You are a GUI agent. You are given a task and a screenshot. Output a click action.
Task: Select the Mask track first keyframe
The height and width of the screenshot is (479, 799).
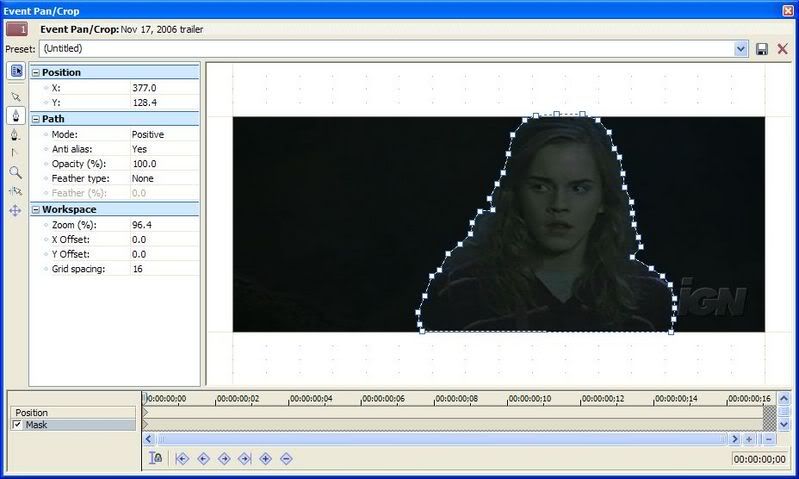click(145, 424)
